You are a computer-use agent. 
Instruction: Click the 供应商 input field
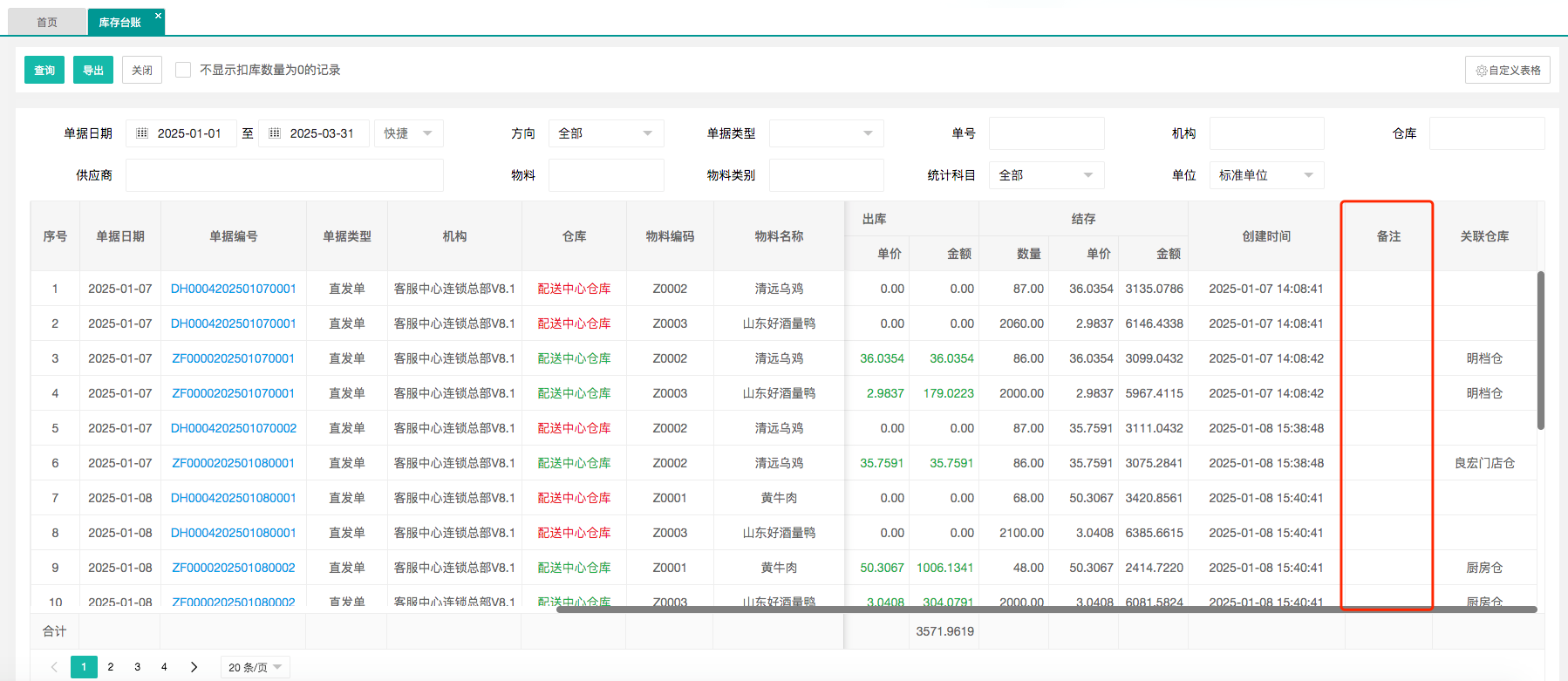tap(284, 175)
